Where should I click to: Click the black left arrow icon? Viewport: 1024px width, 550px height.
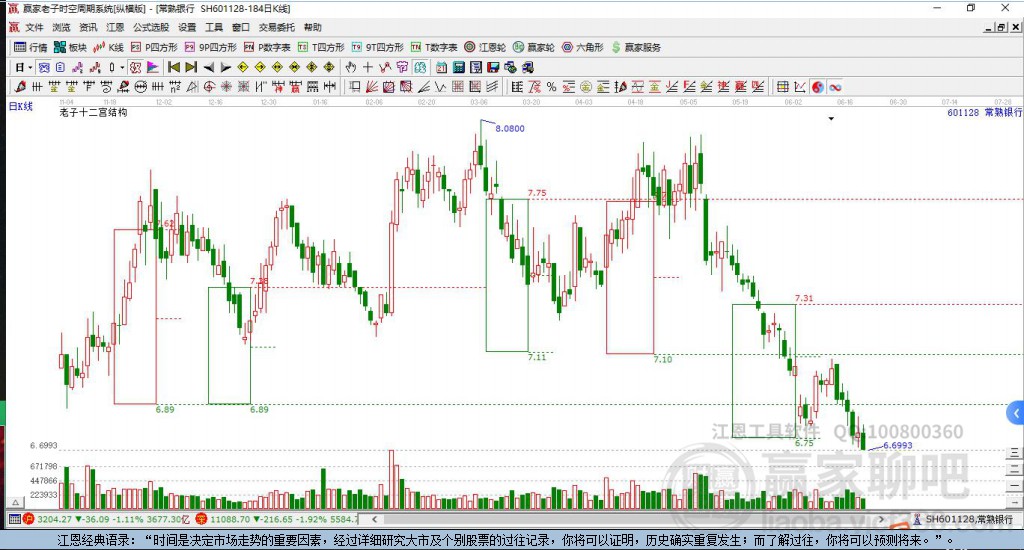[209, 67]
